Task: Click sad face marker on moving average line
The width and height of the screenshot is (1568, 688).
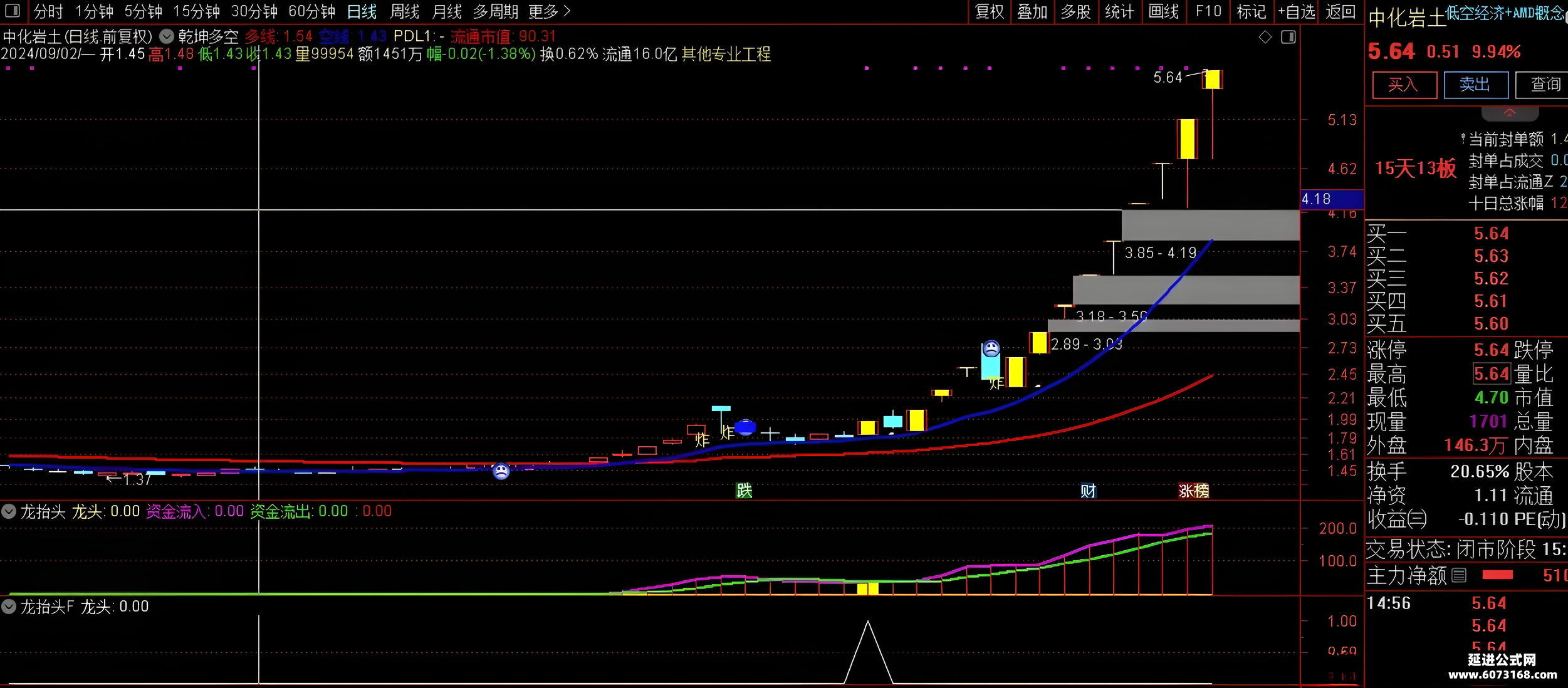Action: pyautogui.click(x=501, y=471)
